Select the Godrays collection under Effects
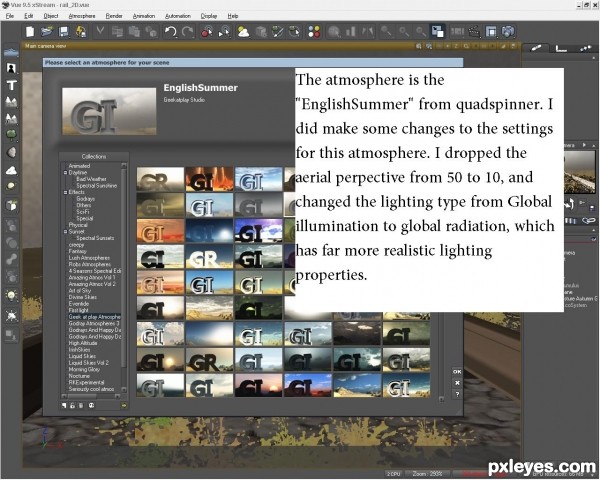 point(85,199)
